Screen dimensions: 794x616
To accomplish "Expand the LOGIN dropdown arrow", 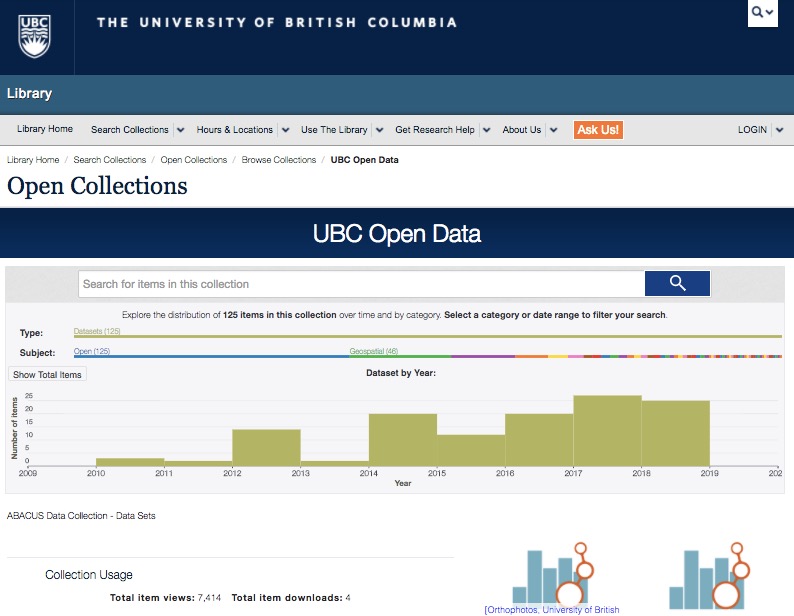I will pyautogui.click(x=779, y=130).
